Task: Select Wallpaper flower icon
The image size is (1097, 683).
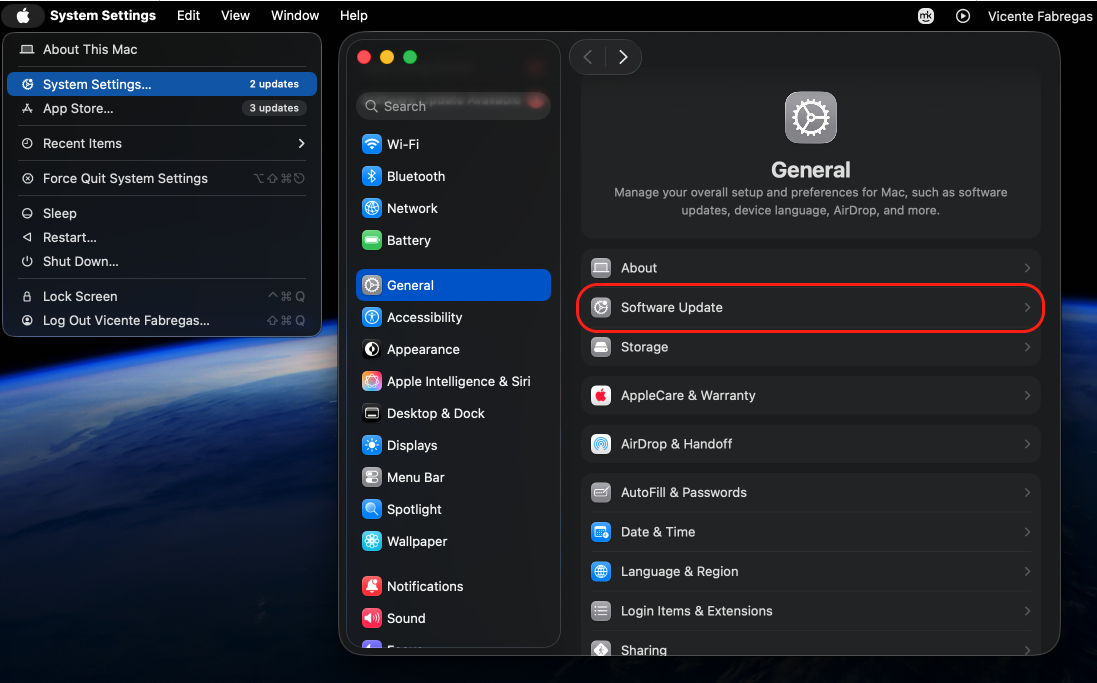Action: [371, 542]
